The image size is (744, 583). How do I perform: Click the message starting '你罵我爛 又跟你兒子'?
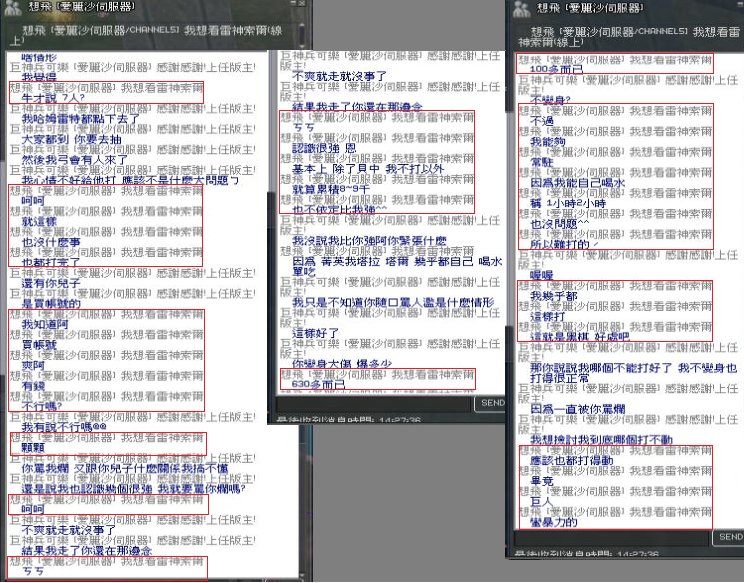tap(125, 468)
